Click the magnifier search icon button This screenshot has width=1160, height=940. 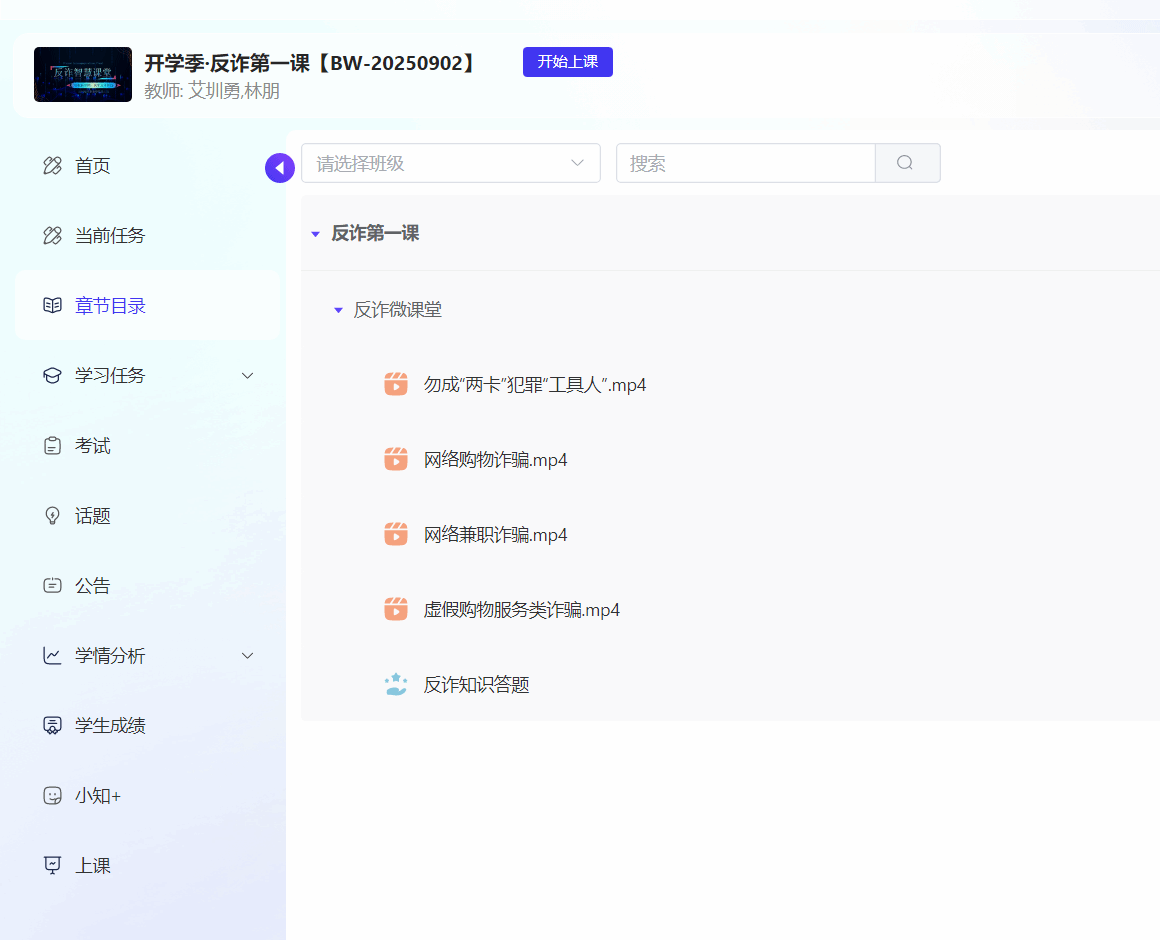(x=906, y=163)
